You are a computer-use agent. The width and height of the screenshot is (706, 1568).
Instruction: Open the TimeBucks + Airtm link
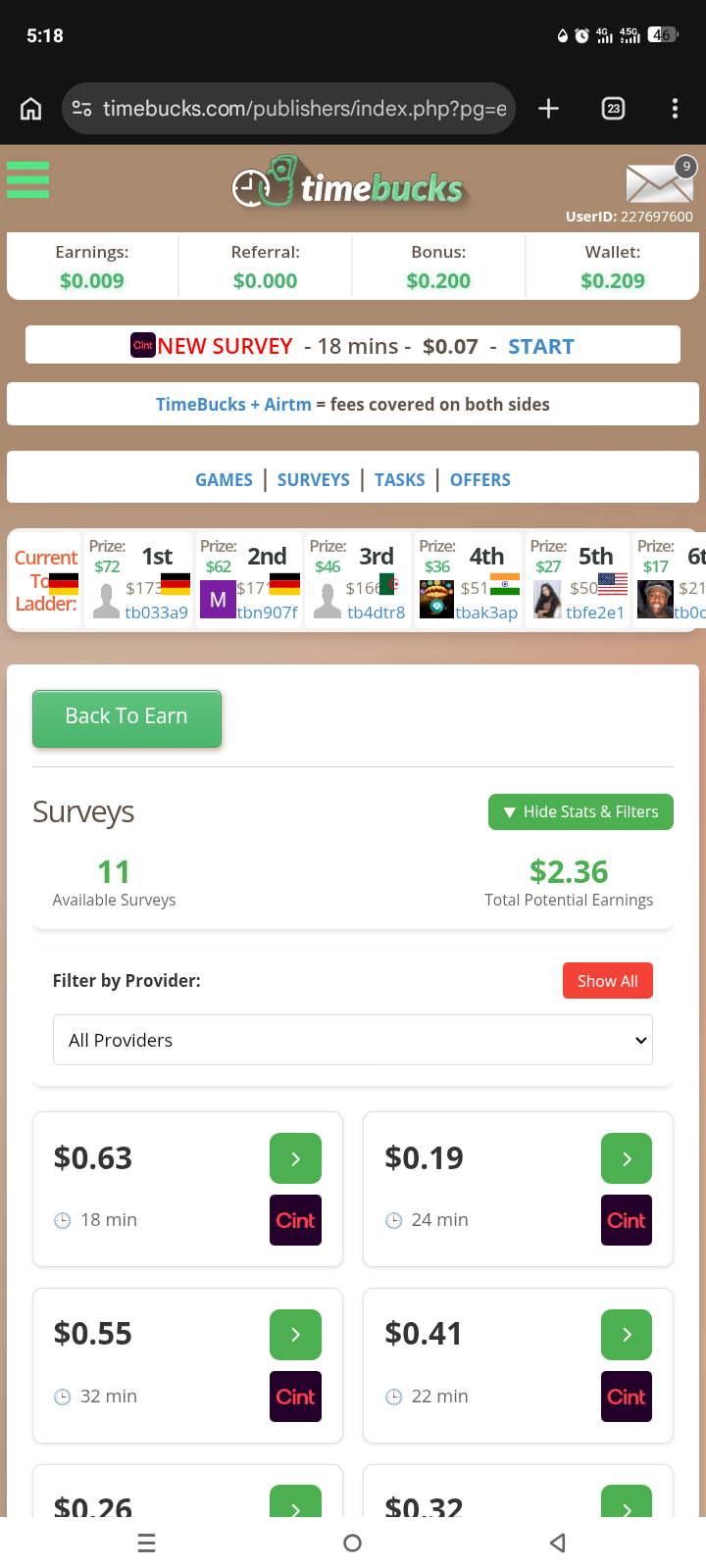tap(233, 405)
